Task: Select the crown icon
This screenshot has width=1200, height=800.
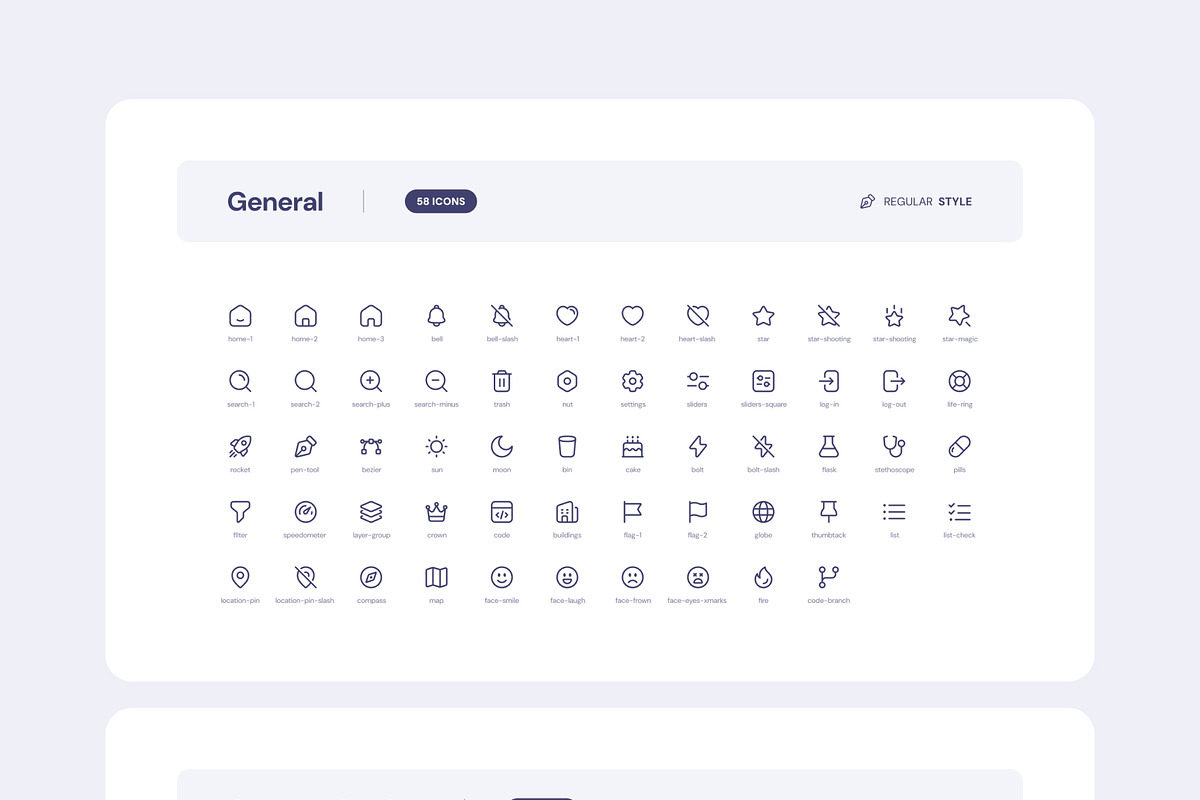Action: pos(436,512)
